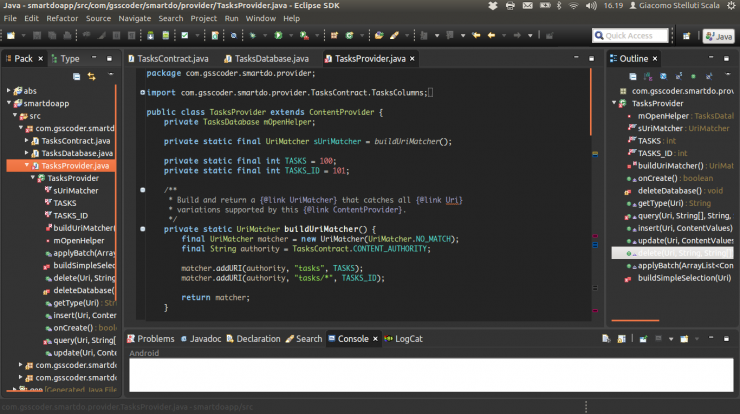Click the Back navigation arrow
This screenshot has height=414, width=740.
click(491, 35)
